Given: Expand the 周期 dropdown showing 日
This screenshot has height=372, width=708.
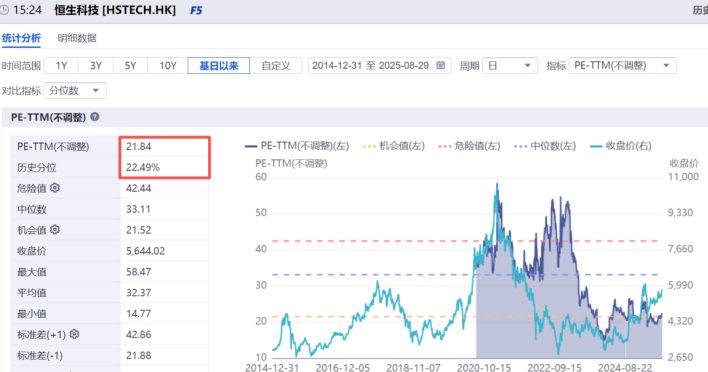Looking at the screenshot, I should click(x=510, y=65).
